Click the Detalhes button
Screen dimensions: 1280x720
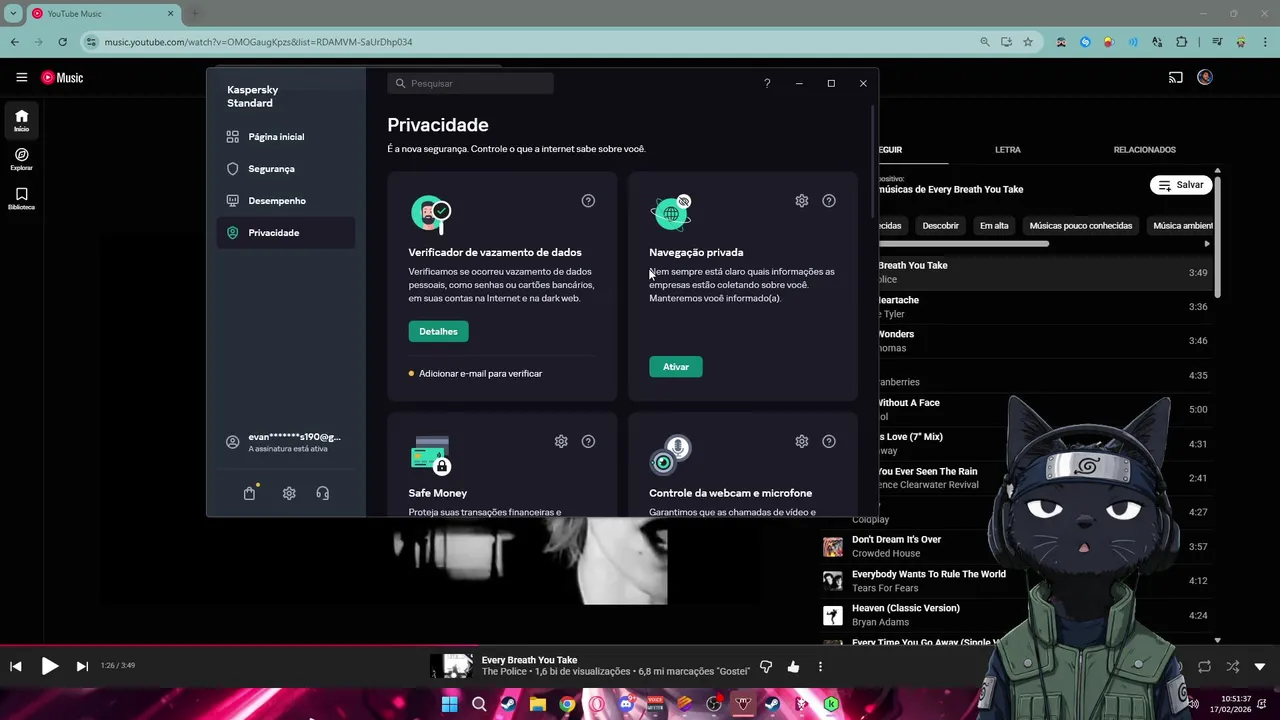pos(438,331)
